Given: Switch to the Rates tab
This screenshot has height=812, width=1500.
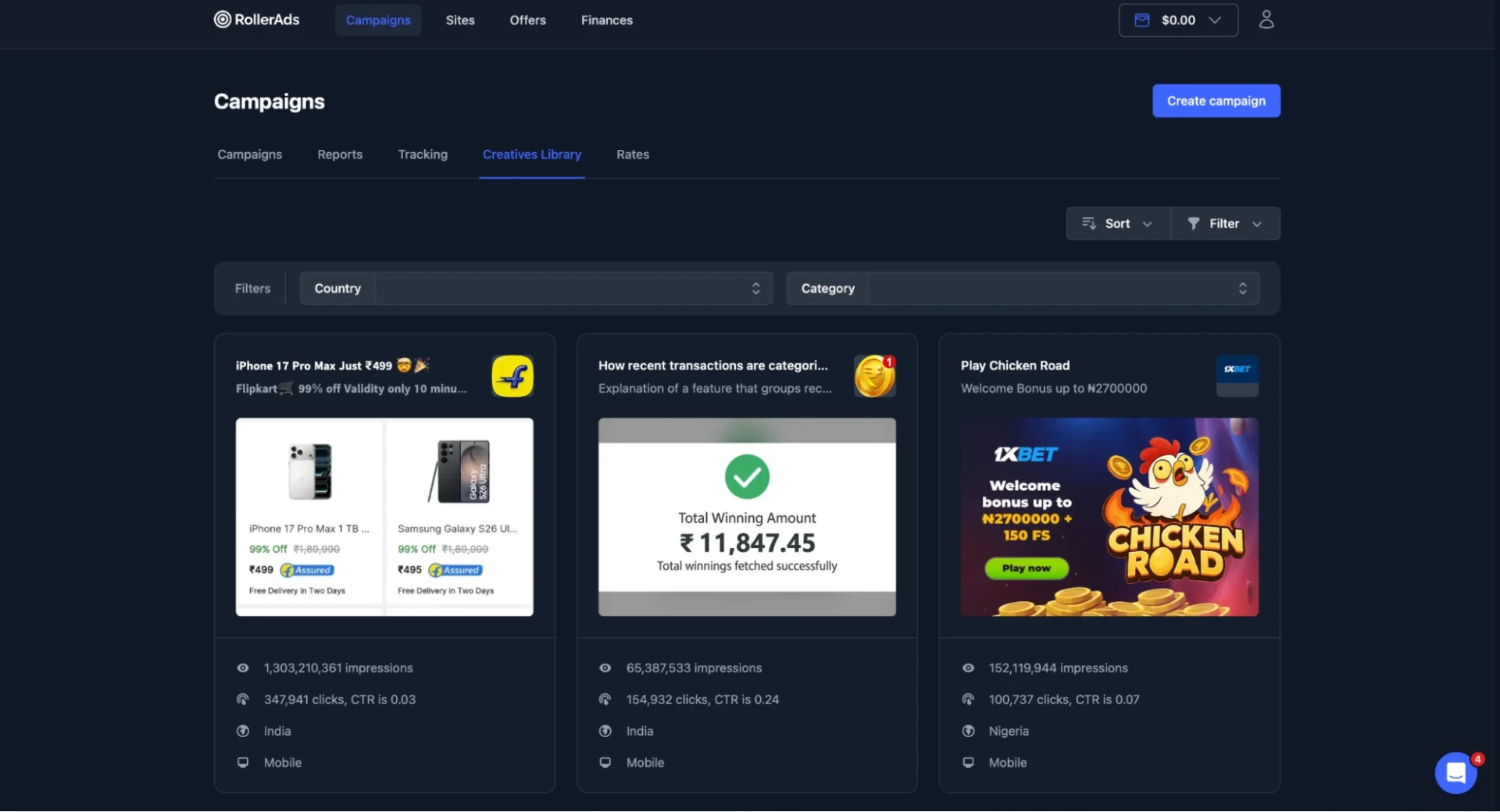Looking at the screenshot, I should (x=633, y=155).
